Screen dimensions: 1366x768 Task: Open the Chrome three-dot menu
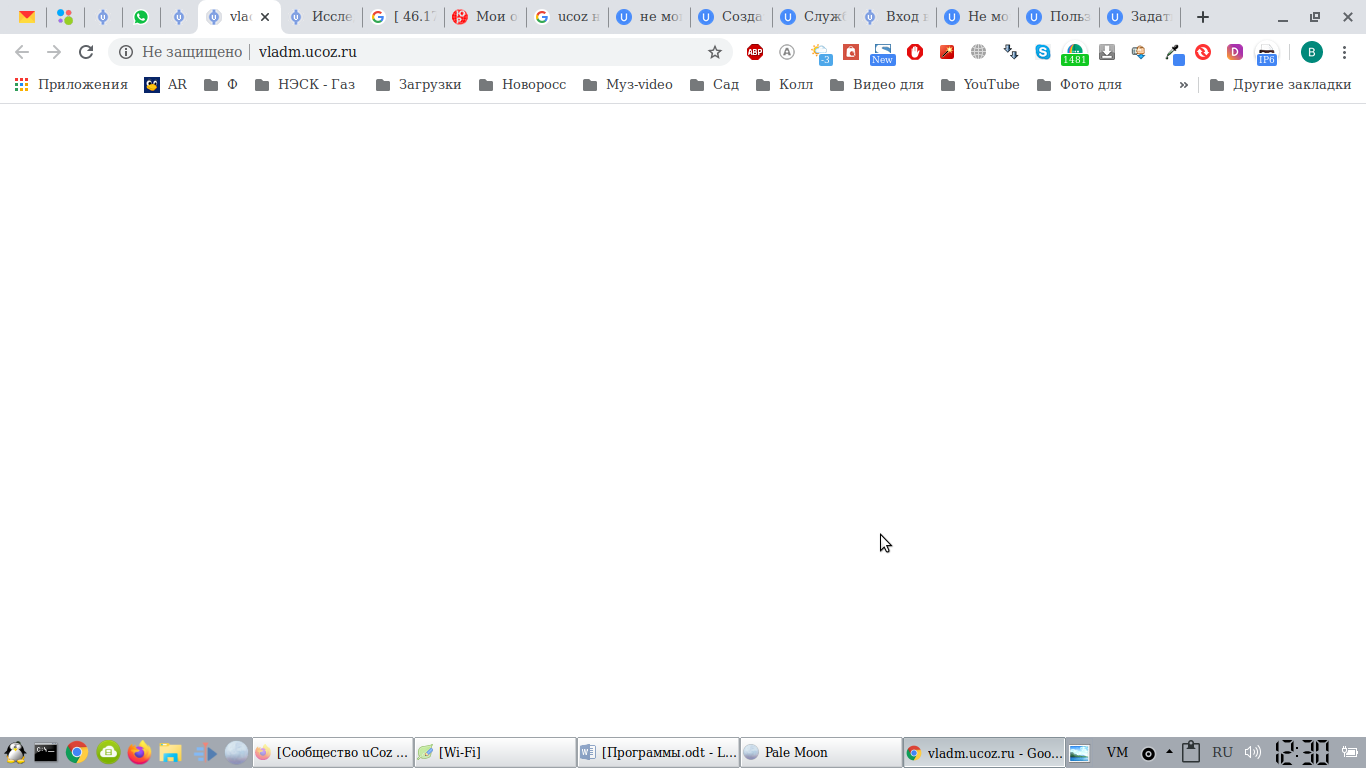[1345, 52]
